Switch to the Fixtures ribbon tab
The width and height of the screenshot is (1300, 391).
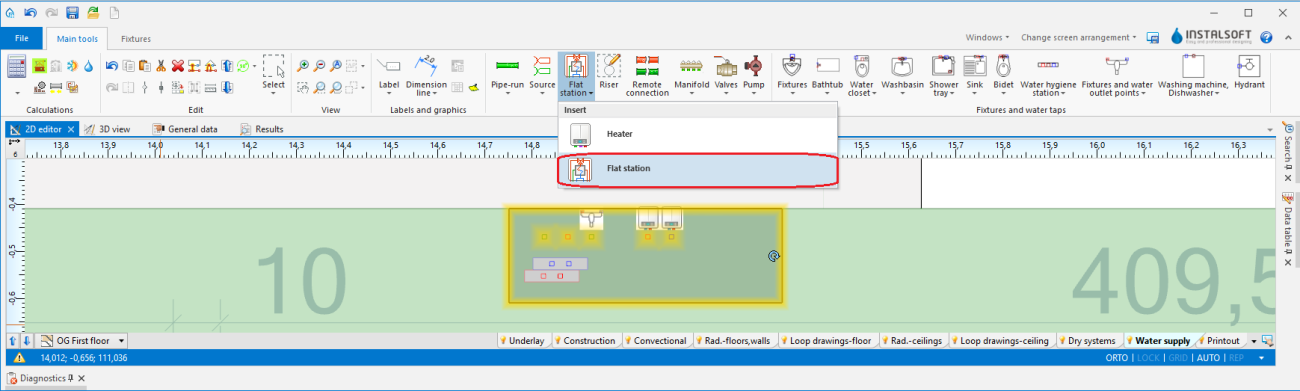click(136, 38)
